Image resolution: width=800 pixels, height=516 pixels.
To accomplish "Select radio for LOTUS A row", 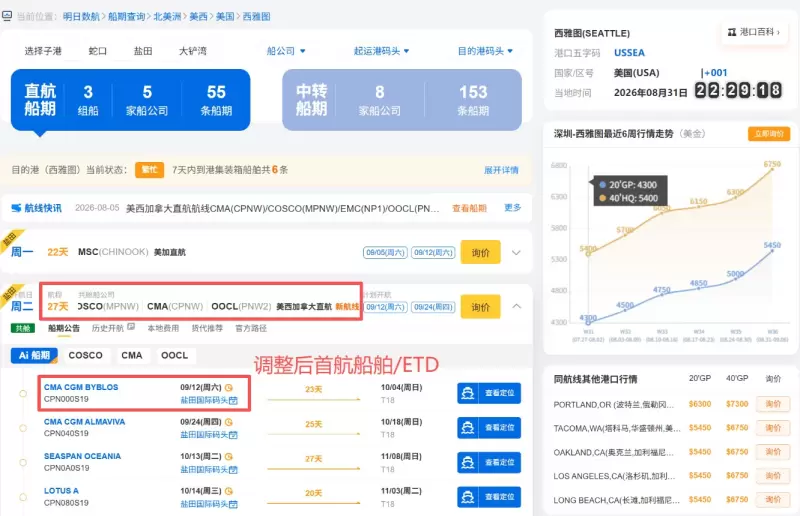I will click(x=23, y=497).
